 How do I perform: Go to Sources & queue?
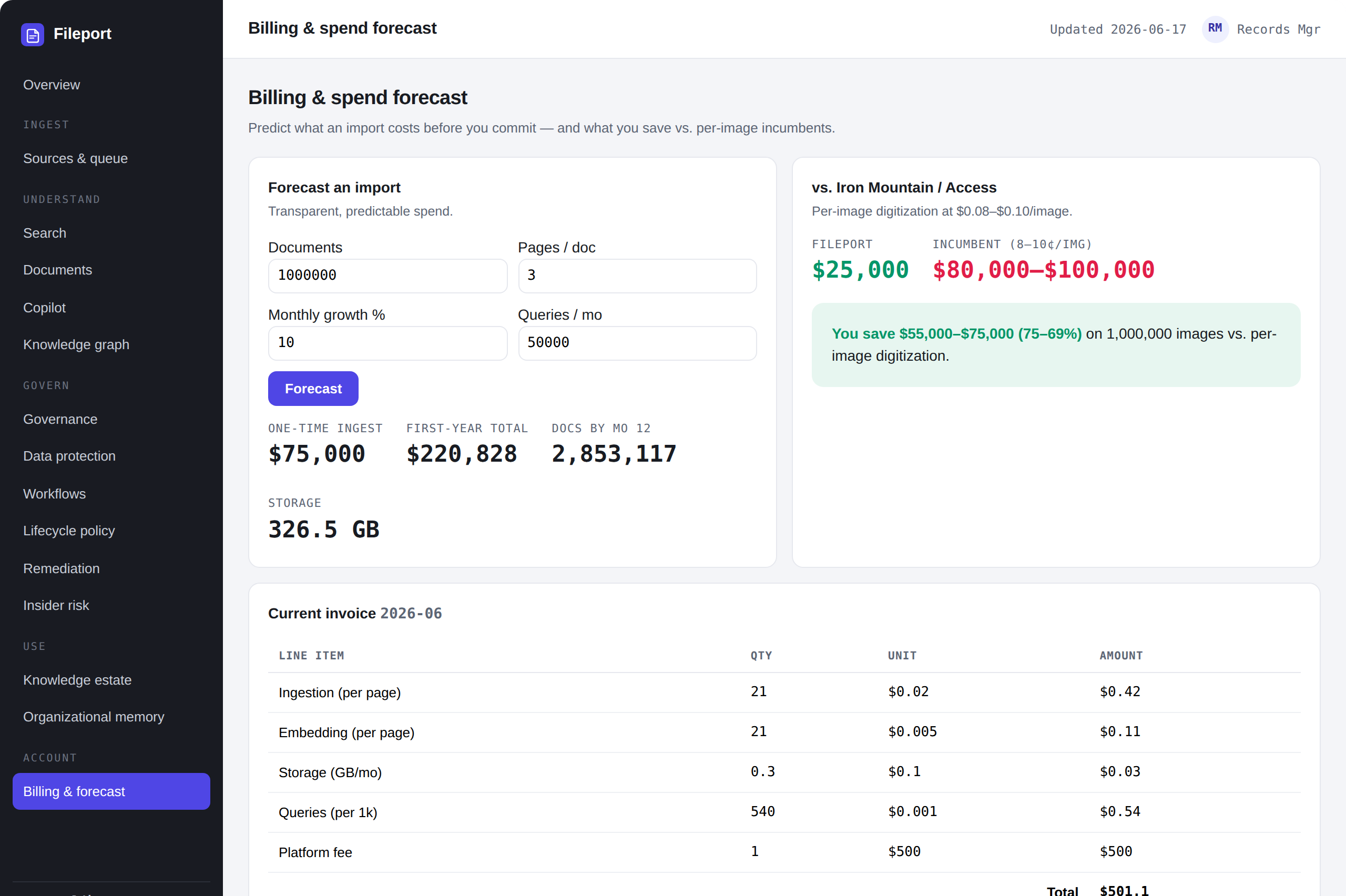point(111,158)
